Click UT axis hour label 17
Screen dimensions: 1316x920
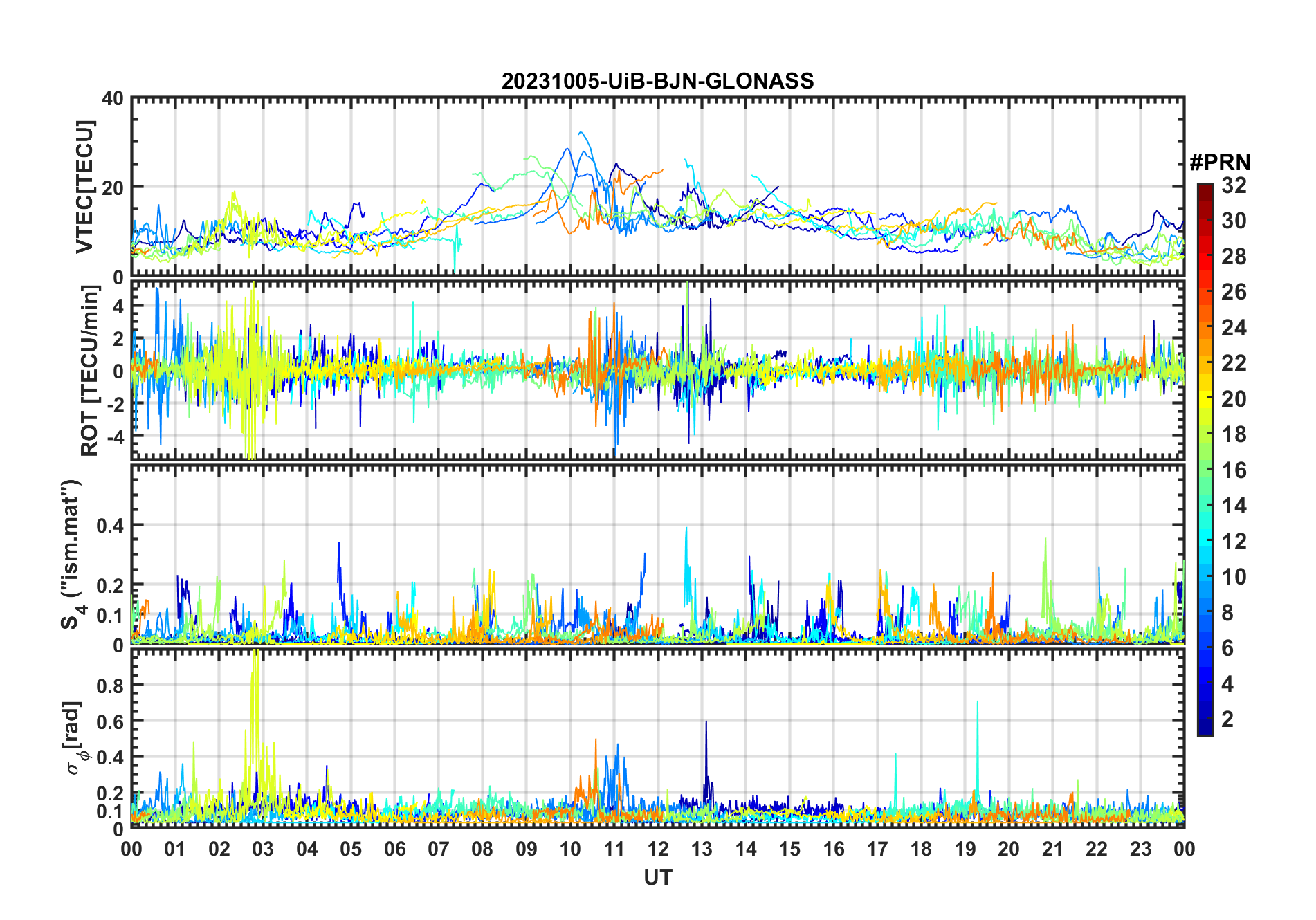click(x=877, y=849)
